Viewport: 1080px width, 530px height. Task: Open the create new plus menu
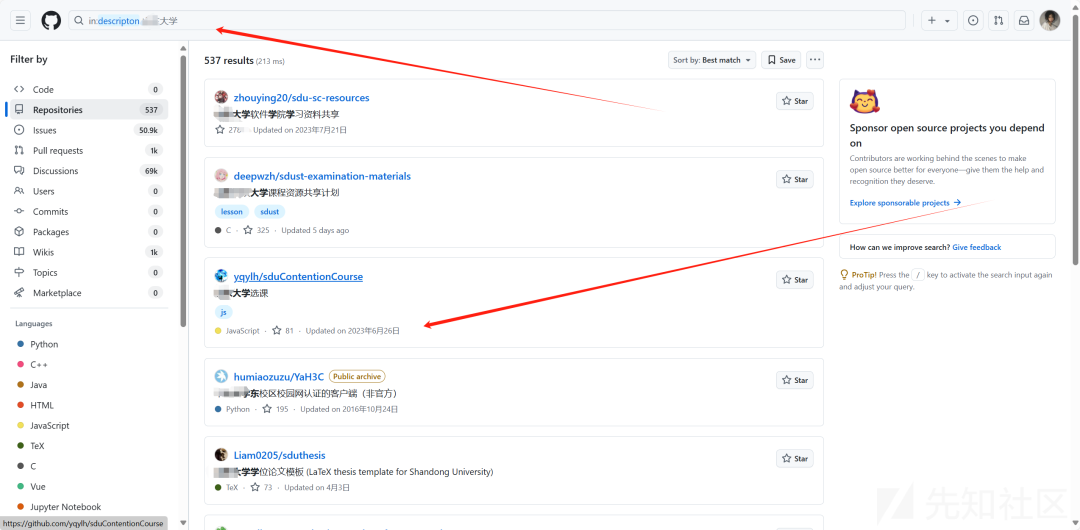(939, 21)
